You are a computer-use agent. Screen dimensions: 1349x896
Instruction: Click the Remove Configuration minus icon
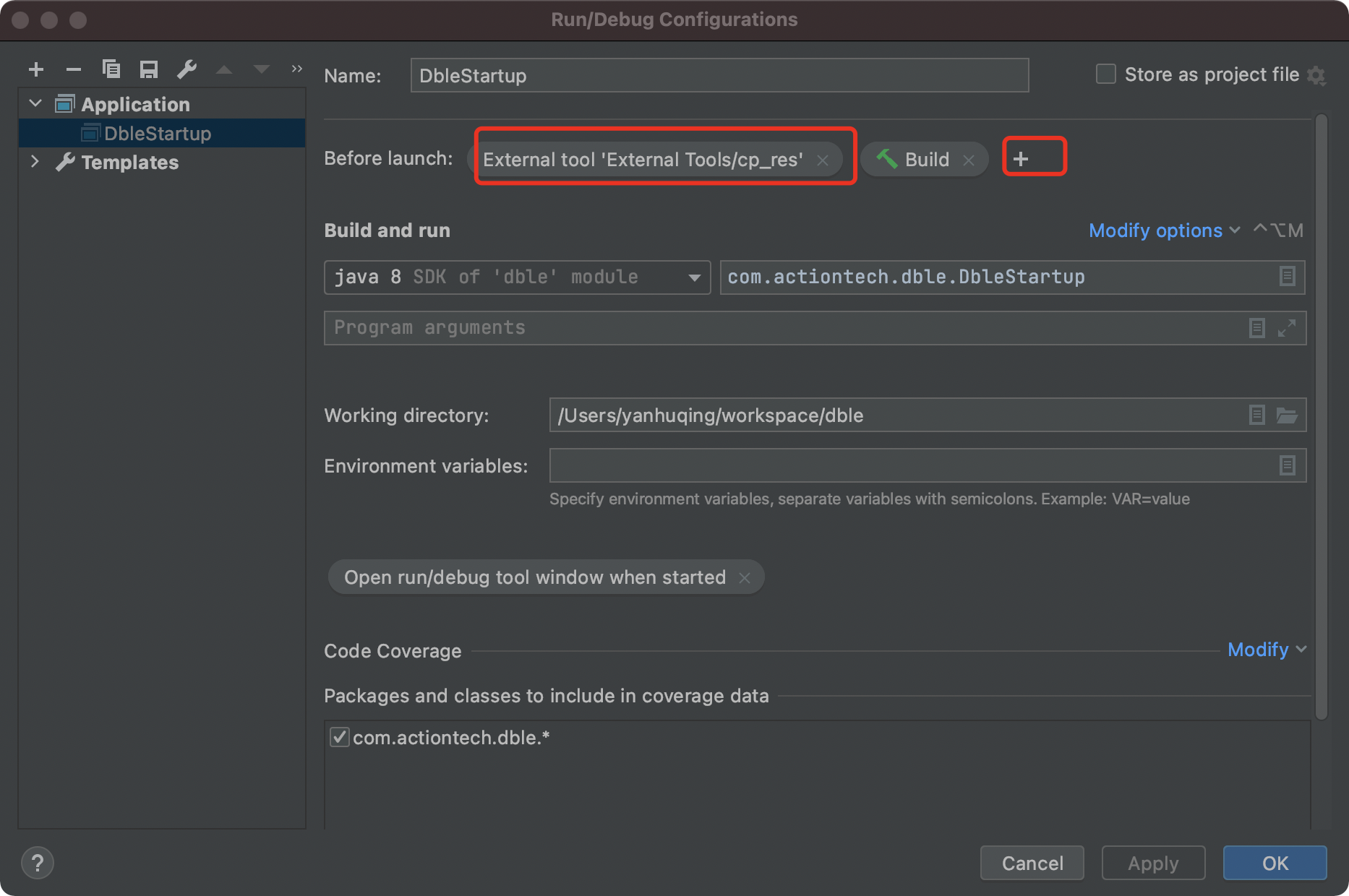pyautogui.click(x=74, y=69)
